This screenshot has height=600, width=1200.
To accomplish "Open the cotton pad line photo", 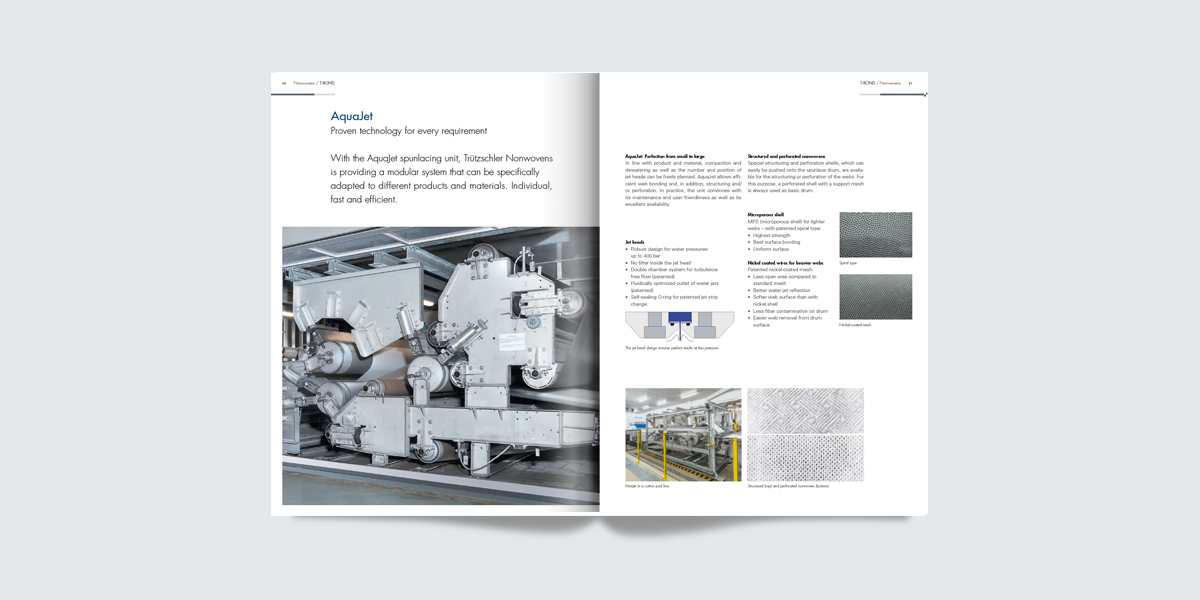I will coord(683,435).
